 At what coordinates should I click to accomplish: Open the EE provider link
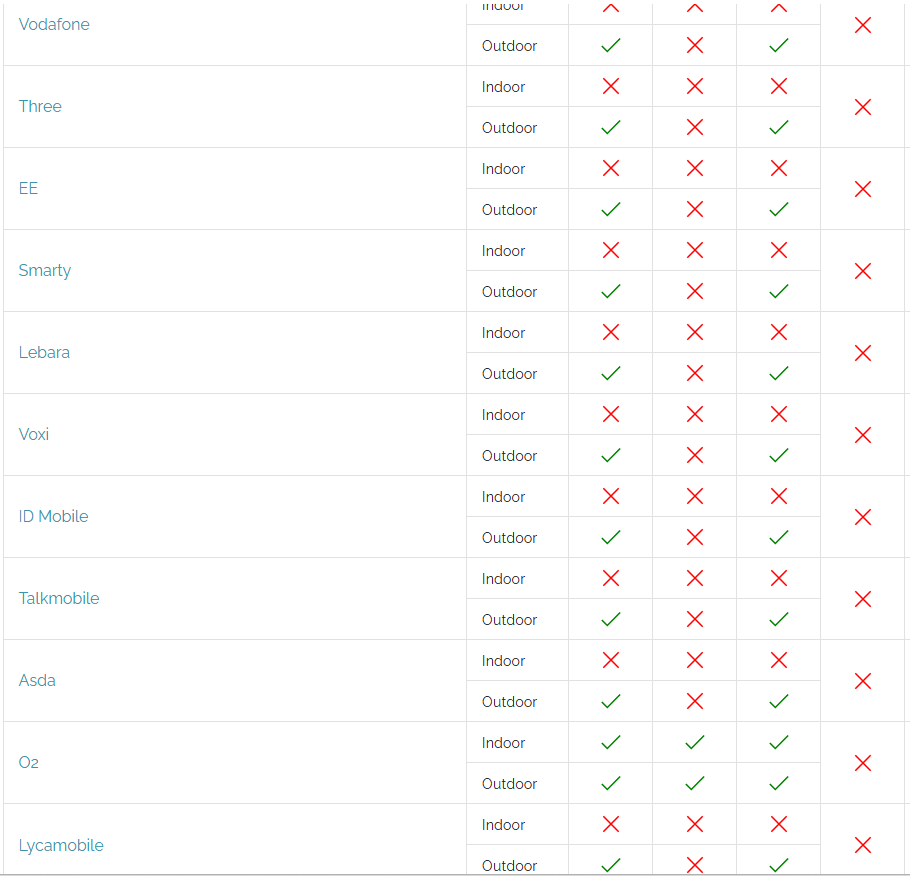[x=28, y=188]
